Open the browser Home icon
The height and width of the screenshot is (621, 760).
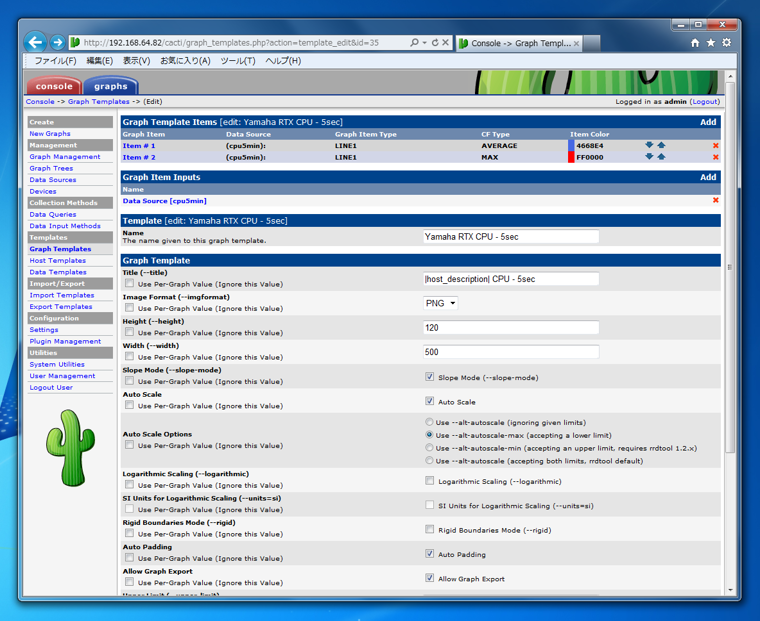695,43
